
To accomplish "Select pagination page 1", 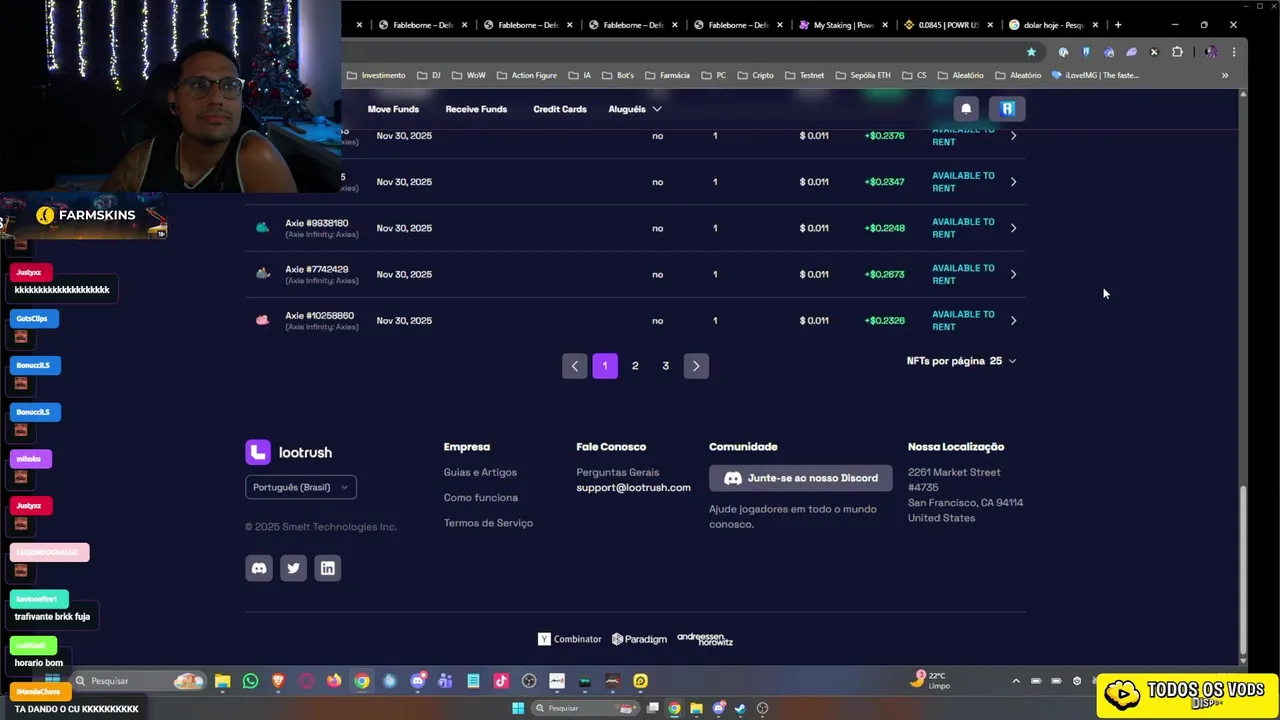I will (605, 366).
